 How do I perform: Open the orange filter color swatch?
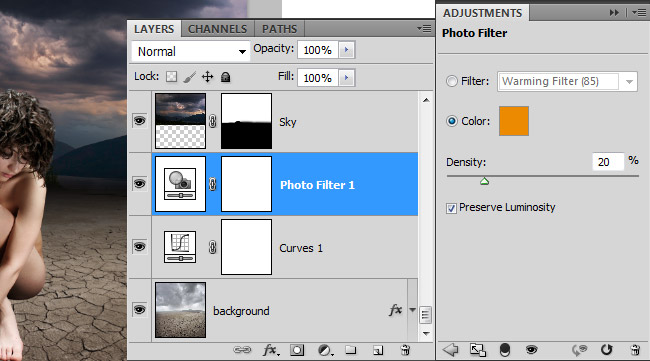pyautogui.click(x=514, y=121)
